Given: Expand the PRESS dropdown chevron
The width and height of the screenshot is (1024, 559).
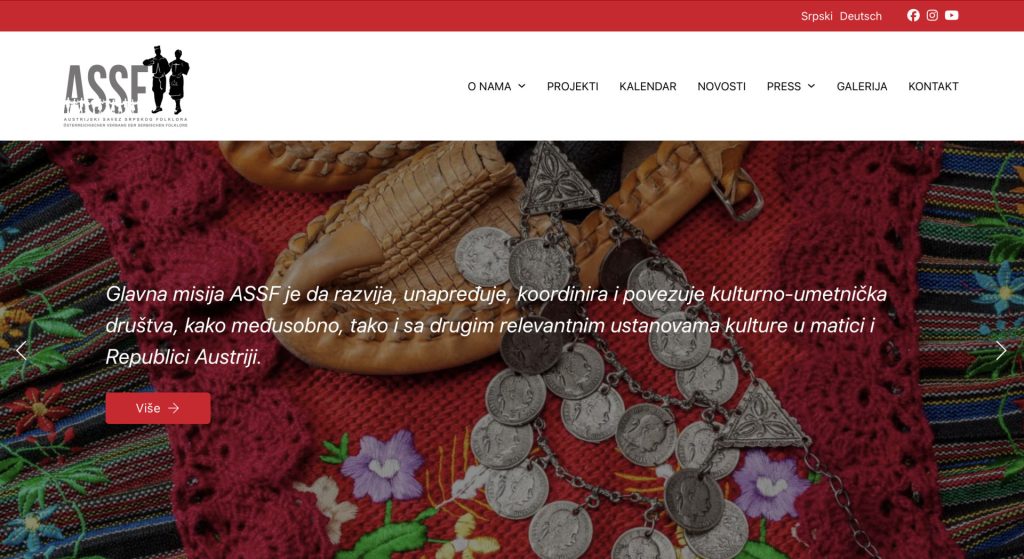Looking at the screenshot, I should 811,86.
